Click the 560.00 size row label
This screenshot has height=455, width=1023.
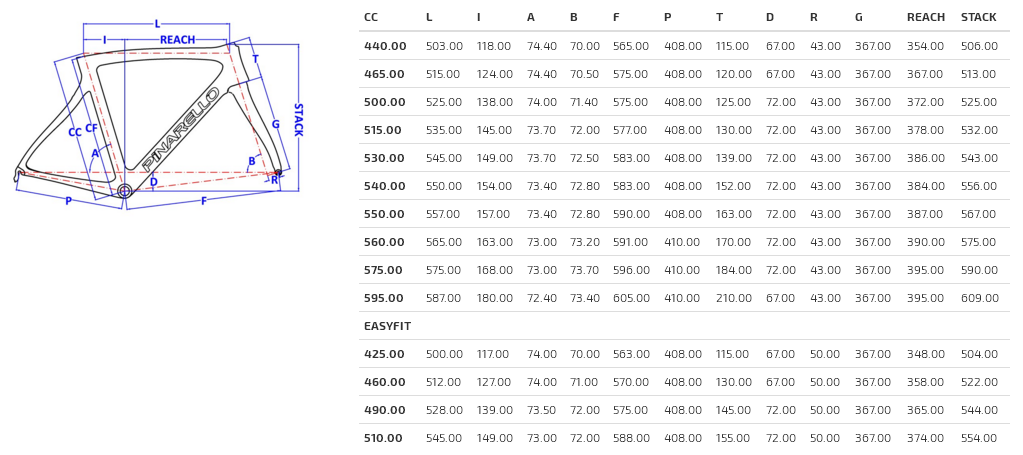click(384, 243)
